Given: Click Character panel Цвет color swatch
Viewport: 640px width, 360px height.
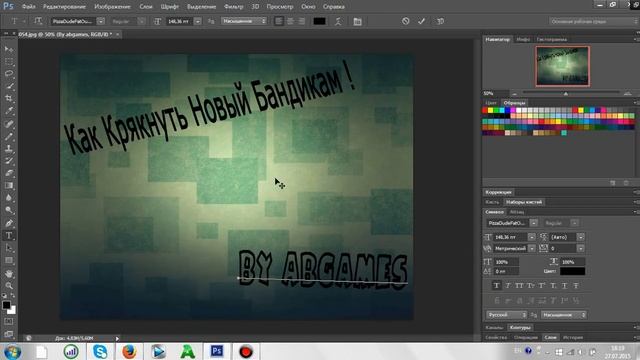Looking at the screenshot, I should click(x=572, y=271).
